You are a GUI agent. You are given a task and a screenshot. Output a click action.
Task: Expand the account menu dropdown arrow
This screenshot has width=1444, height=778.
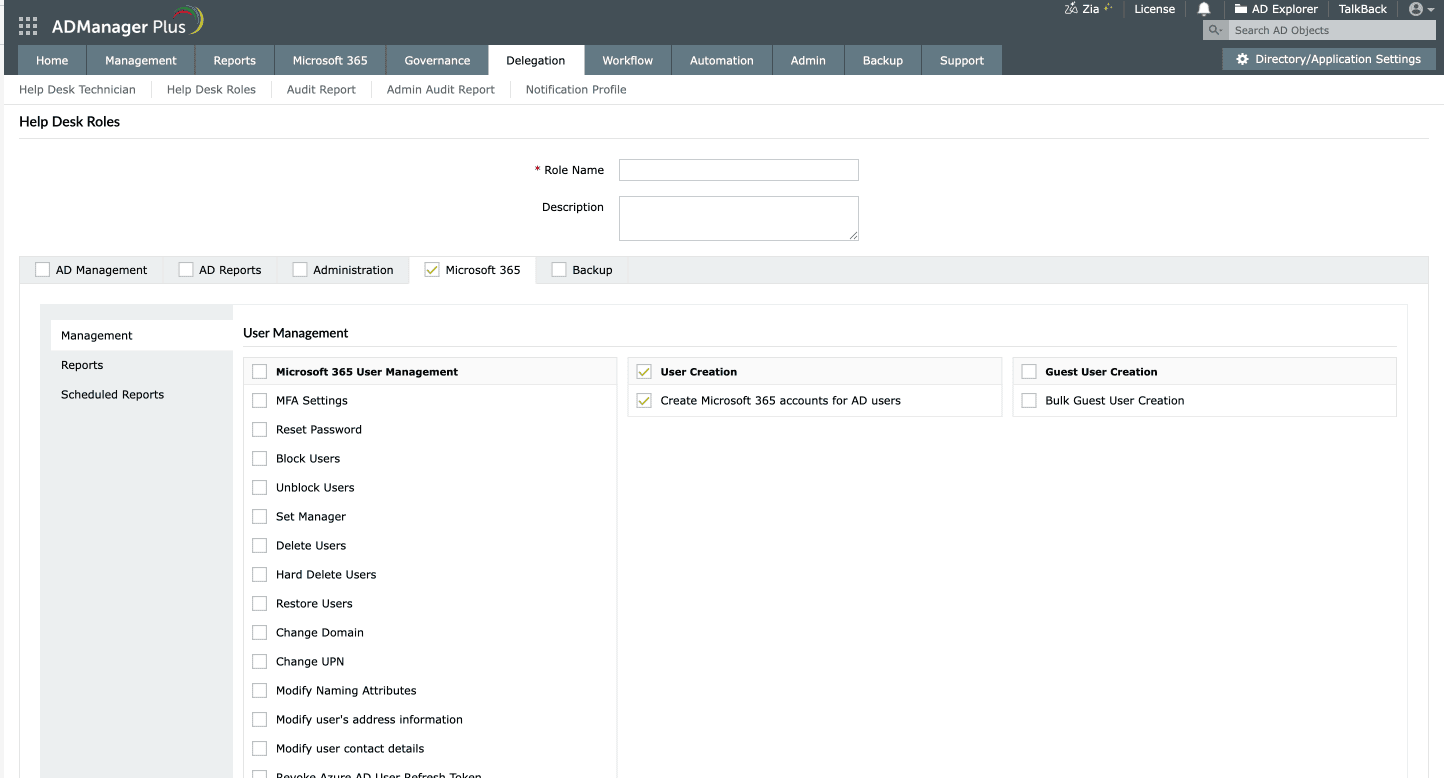coord(1432,9)
